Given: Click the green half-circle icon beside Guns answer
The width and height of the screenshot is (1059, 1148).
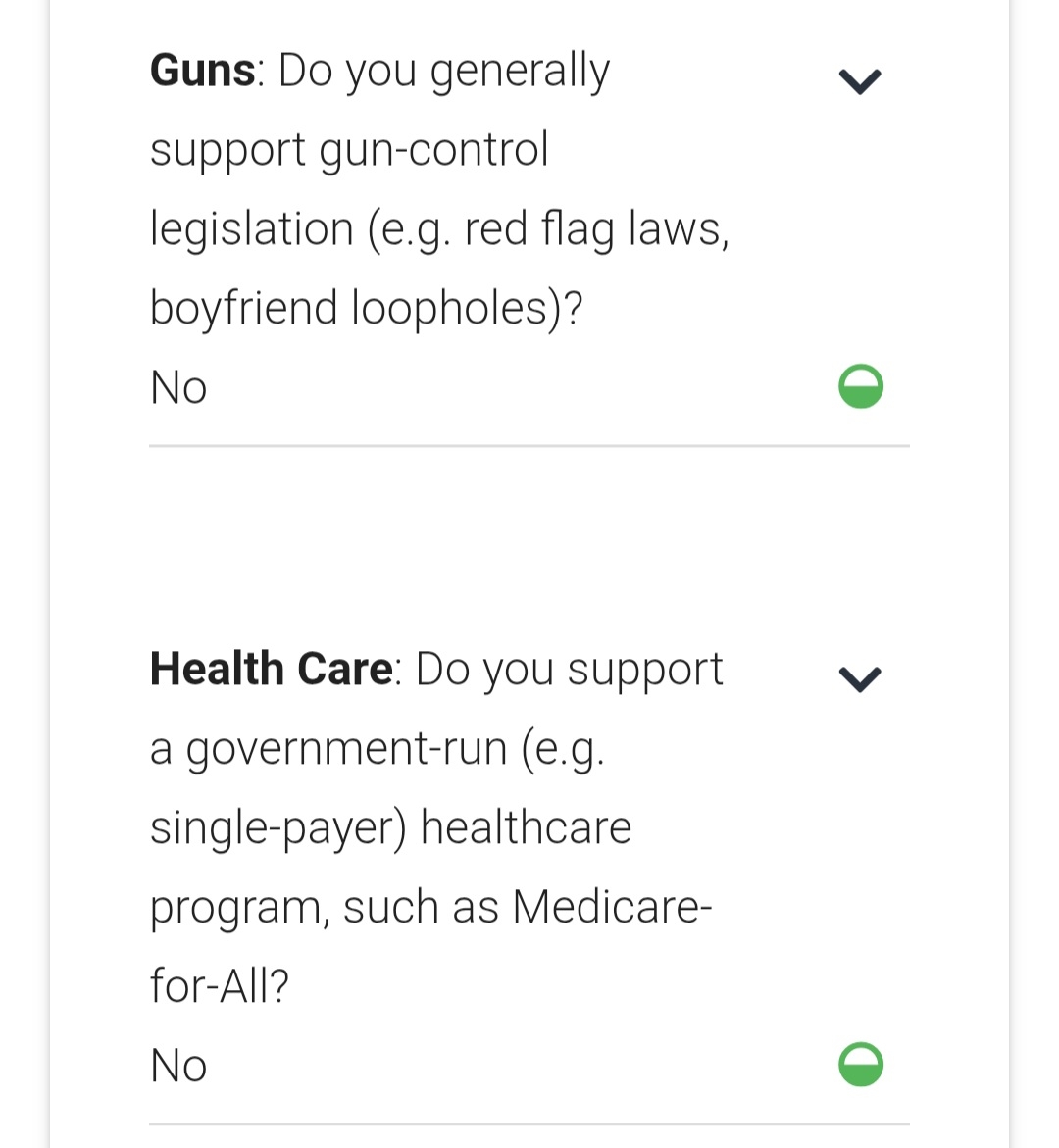Looking at the screenshot, I should point(861,386).
